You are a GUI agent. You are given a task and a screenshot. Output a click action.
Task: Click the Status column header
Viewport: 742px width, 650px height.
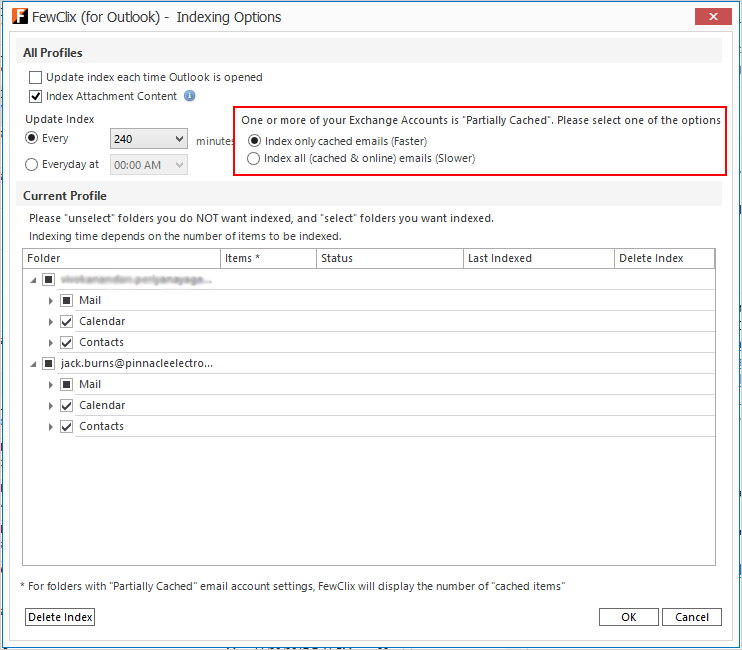pyautogui.click(x=390, y=258)
